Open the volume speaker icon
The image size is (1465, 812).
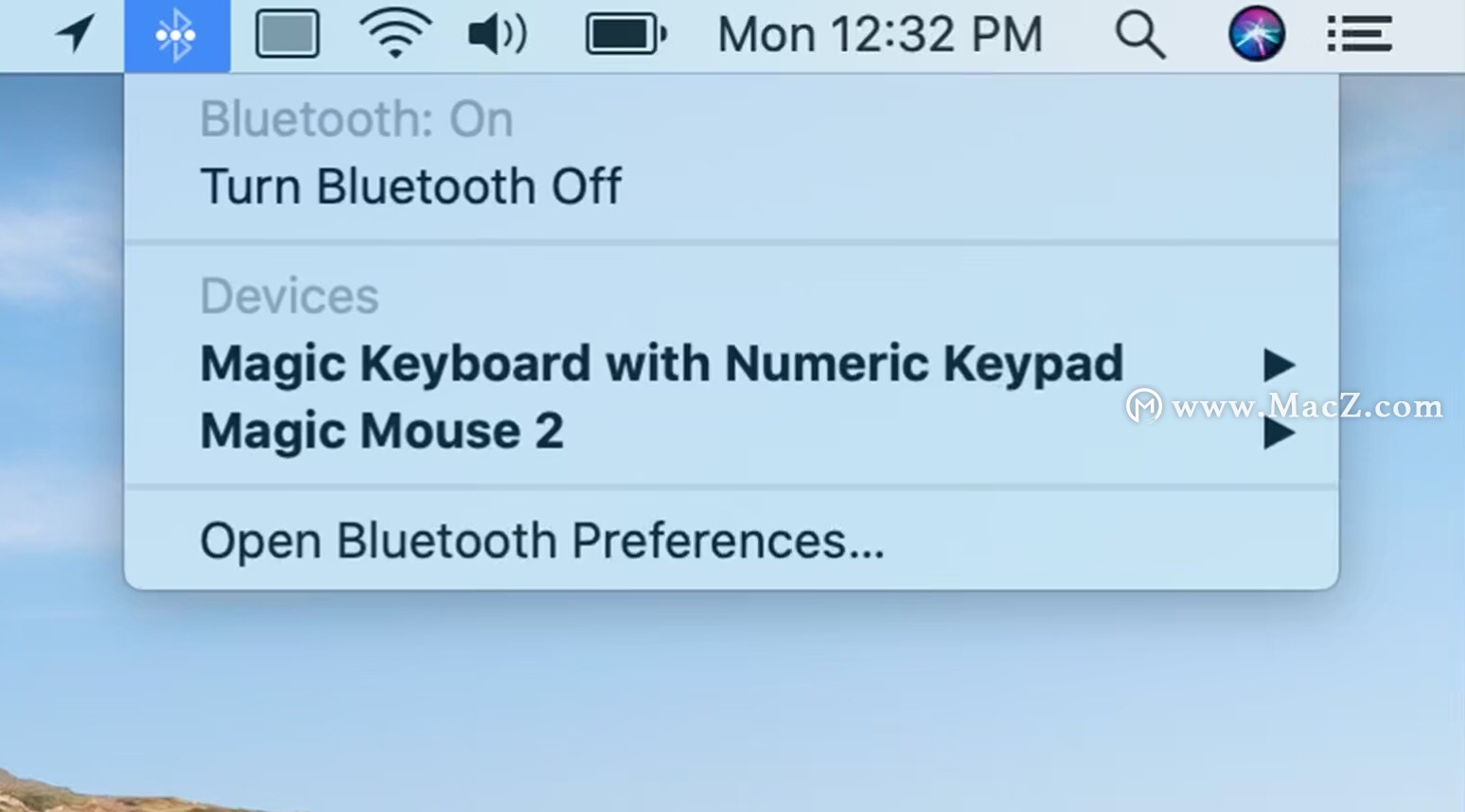[x=498, y=35]
